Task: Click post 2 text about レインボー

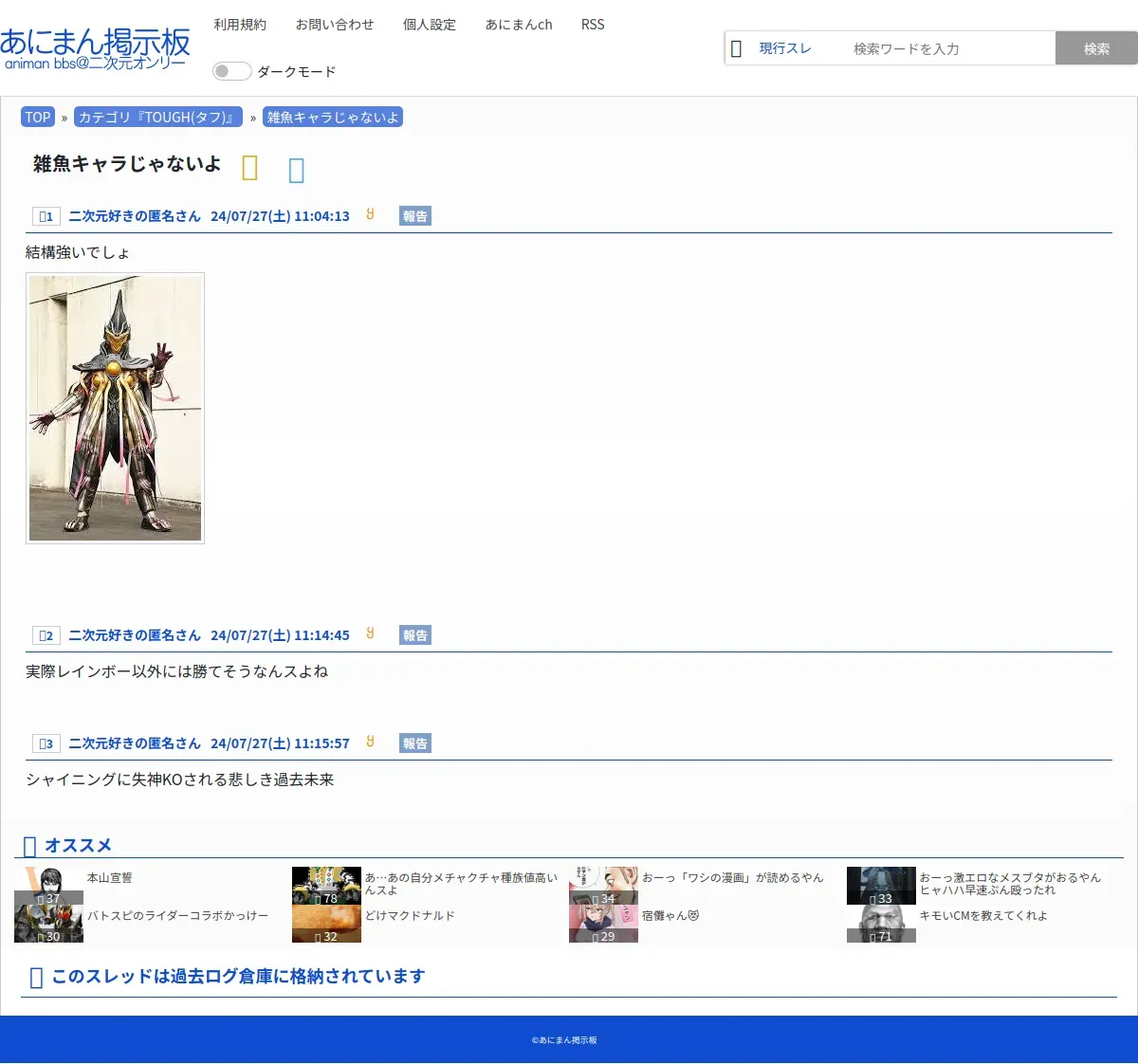Action: pyautogui.click(x=176, y=671)
